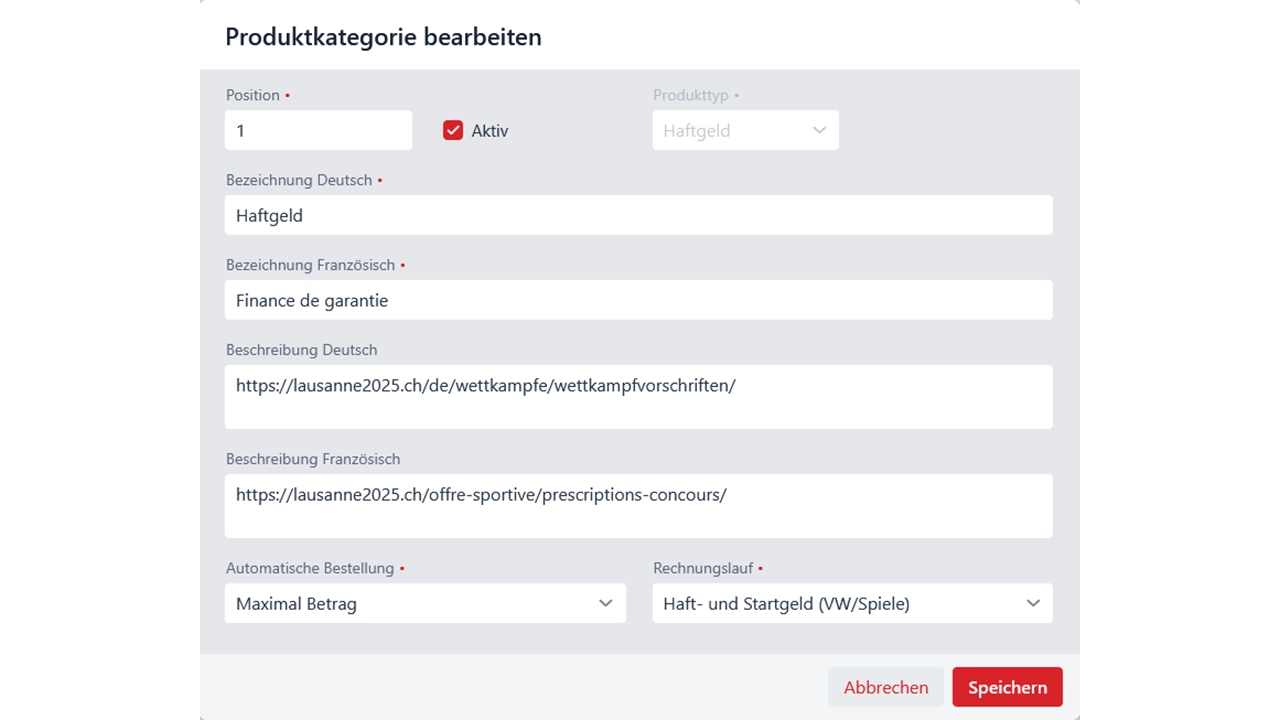Viewport: 1280px width, 720px height.
Task: Click the Position field label
Action: 253,95
